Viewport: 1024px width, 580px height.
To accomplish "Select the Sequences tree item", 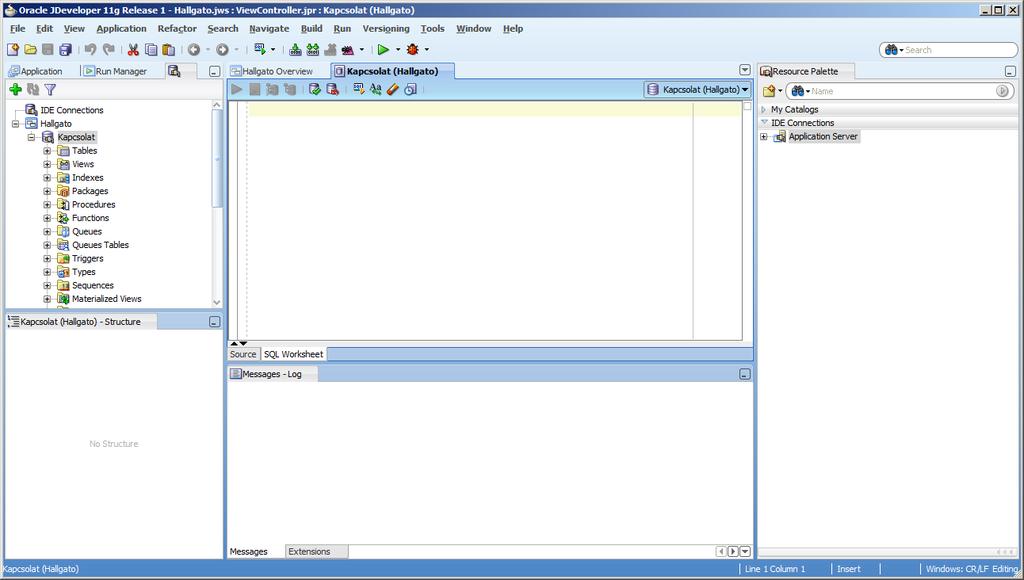I will pyautogui.click(x=93, y=285).
